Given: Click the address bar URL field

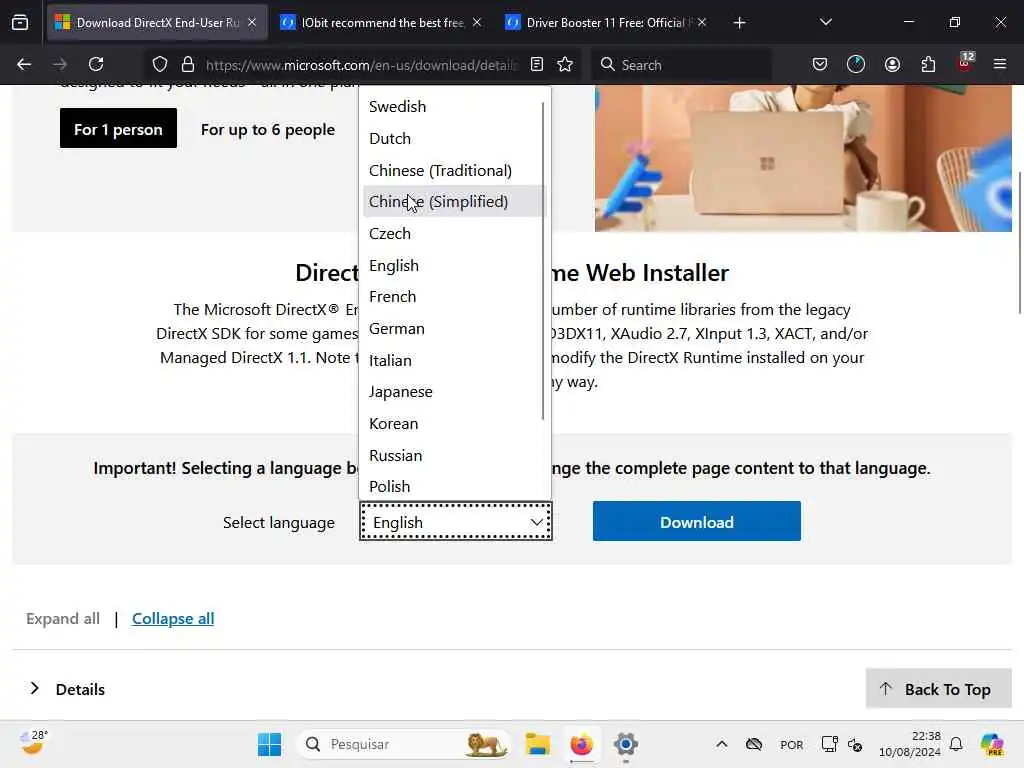Looking at the screenshot, I should pyautogui.click(x=361, y=64).
